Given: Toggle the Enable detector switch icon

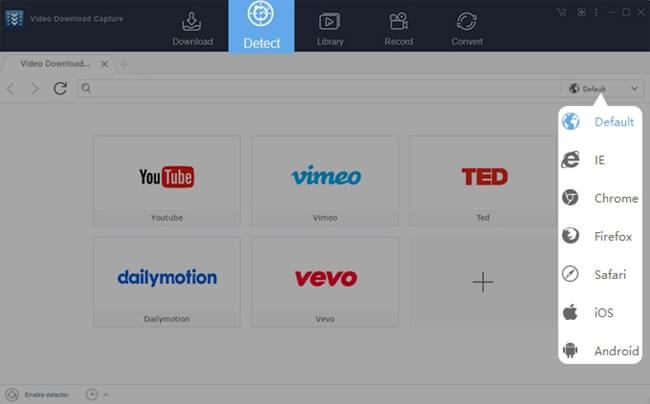Looking at the screenshot, I should click(x=12, y=394).
